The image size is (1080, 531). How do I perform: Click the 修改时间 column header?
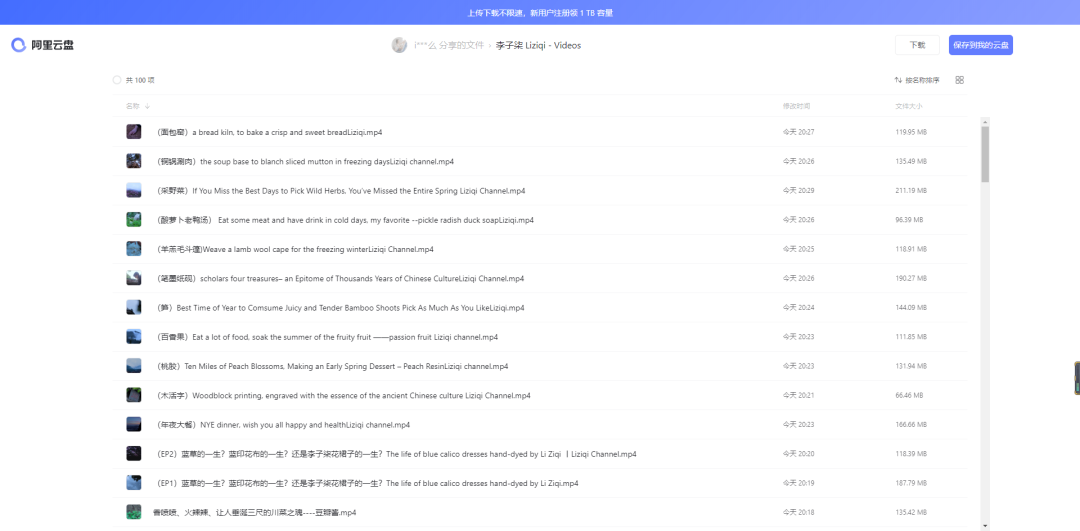(x=796, y=106)
